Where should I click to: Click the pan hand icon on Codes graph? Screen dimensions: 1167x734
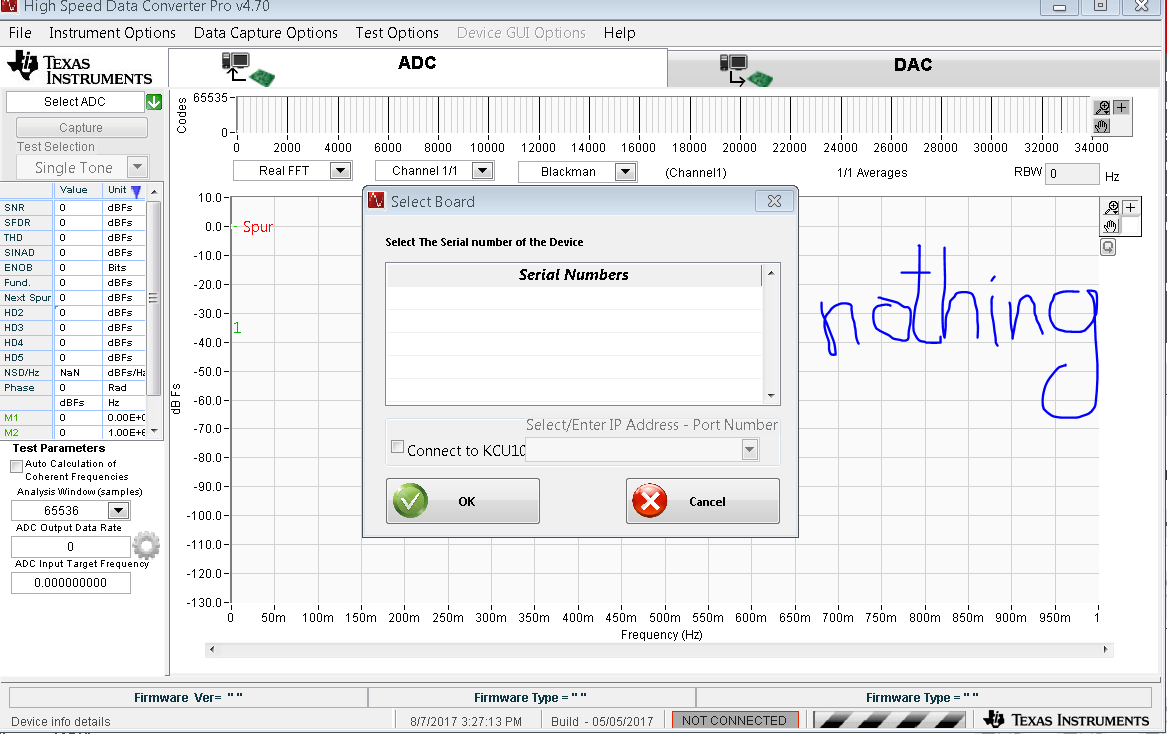click(x=1102, y=126)
